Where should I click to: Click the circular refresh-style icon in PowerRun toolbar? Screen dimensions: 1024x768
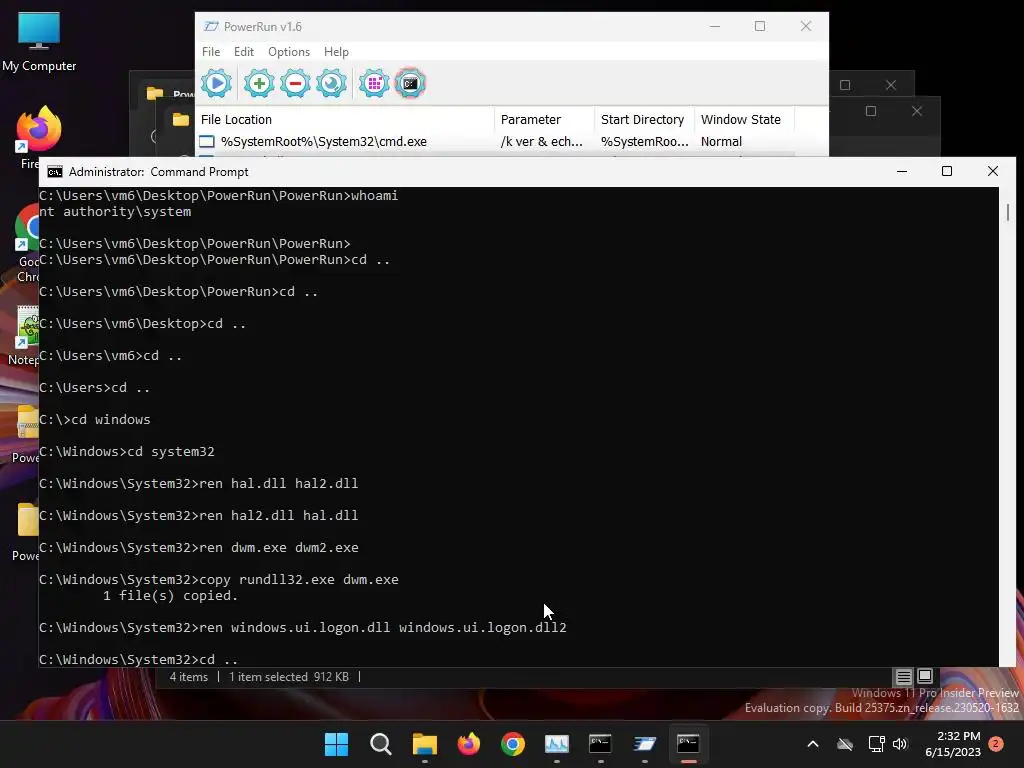pyautogui.click(x=331, y=84)
